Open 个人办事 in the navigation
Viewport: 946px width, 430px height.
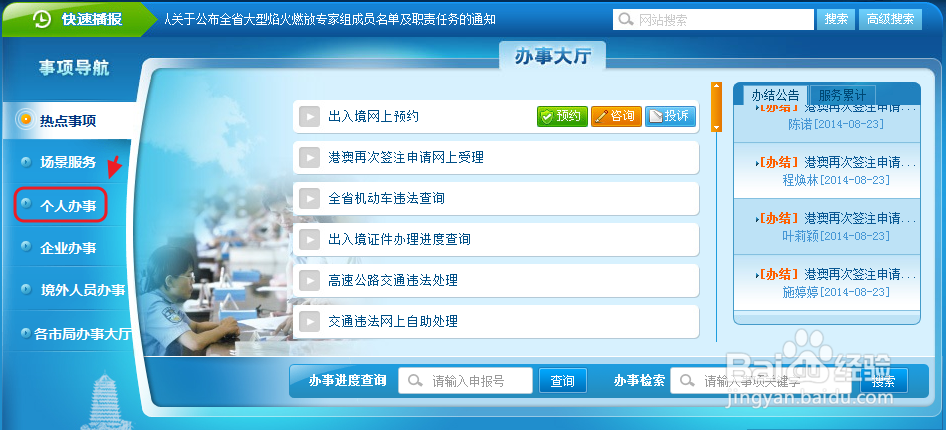(68, 206)
